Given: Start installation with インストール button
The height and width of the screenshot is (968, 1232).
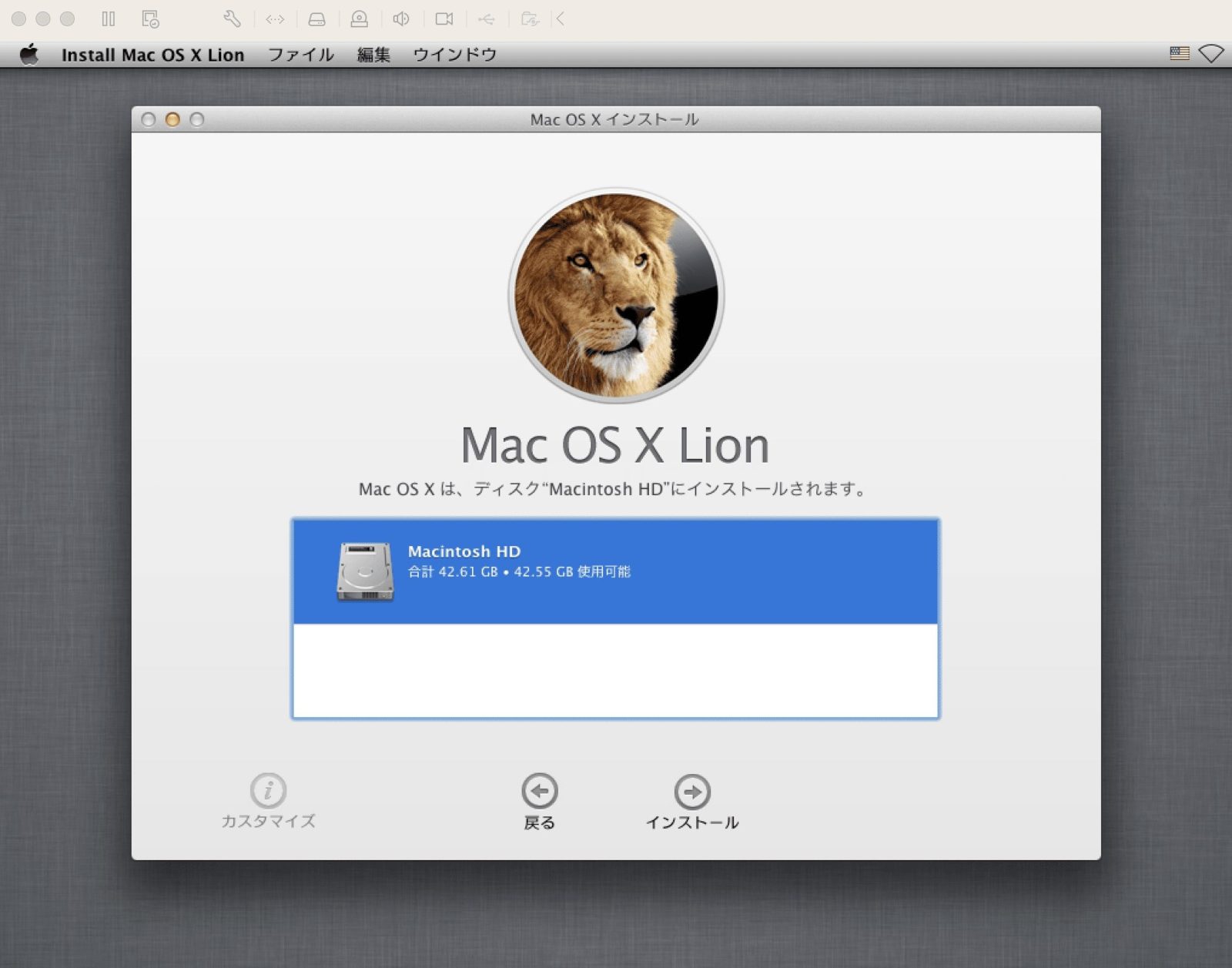Looking at the screenshot, I should tap(692, 802).
